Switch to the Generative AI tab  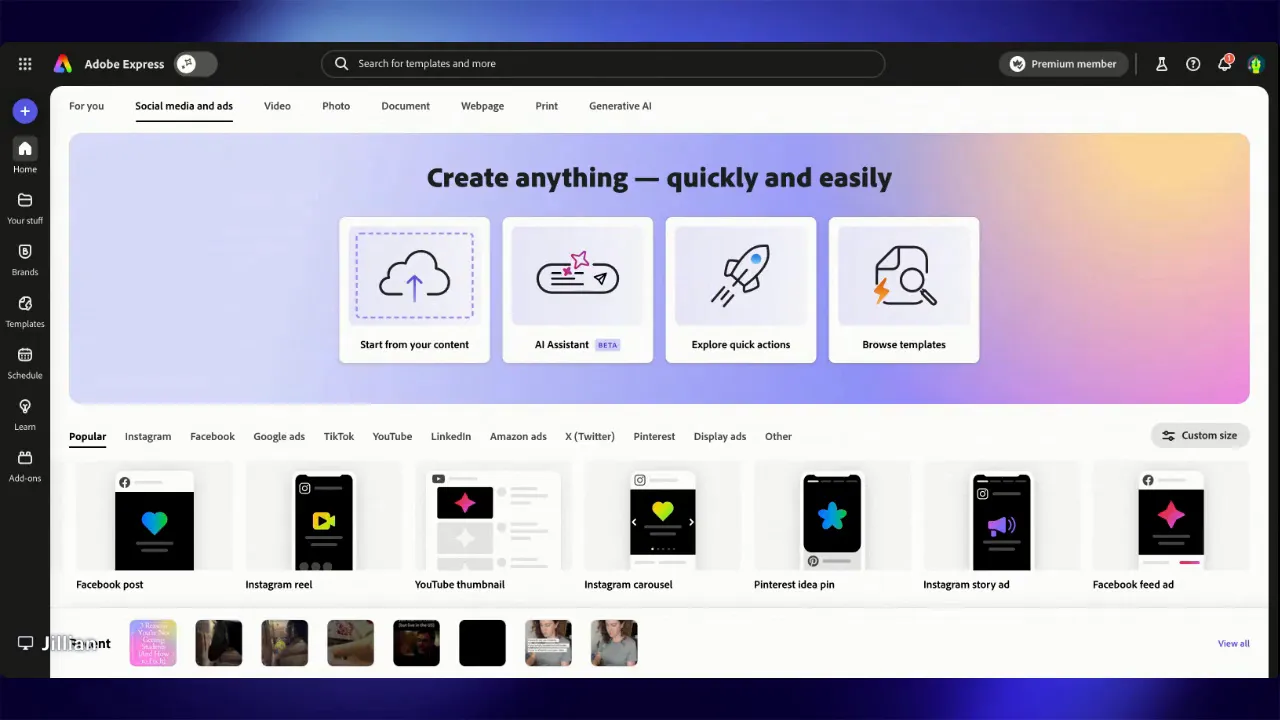(x=620, y=106)
